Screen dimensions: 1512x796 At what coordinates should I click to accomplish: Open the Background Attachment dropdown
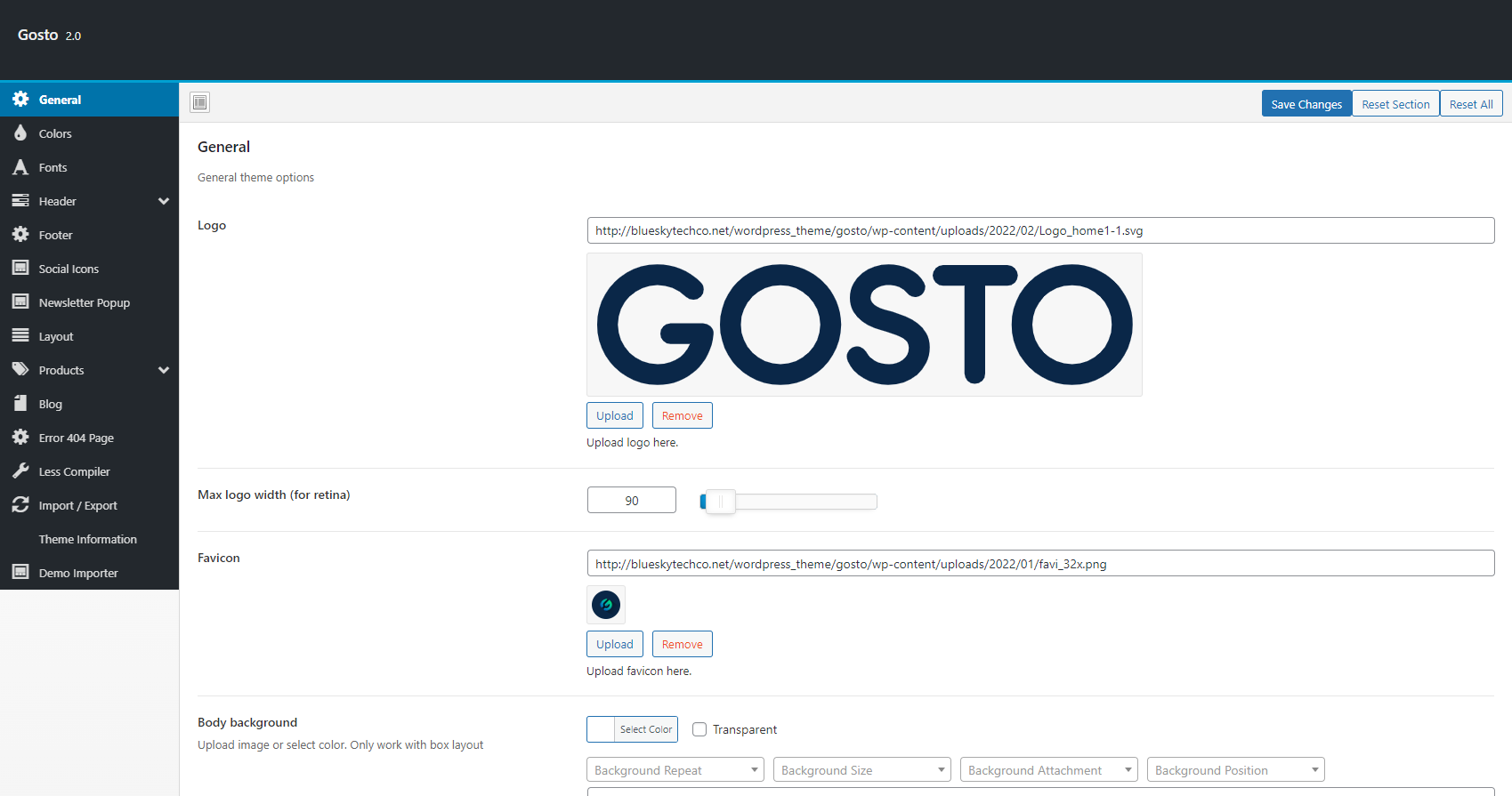pos(1048,770)
